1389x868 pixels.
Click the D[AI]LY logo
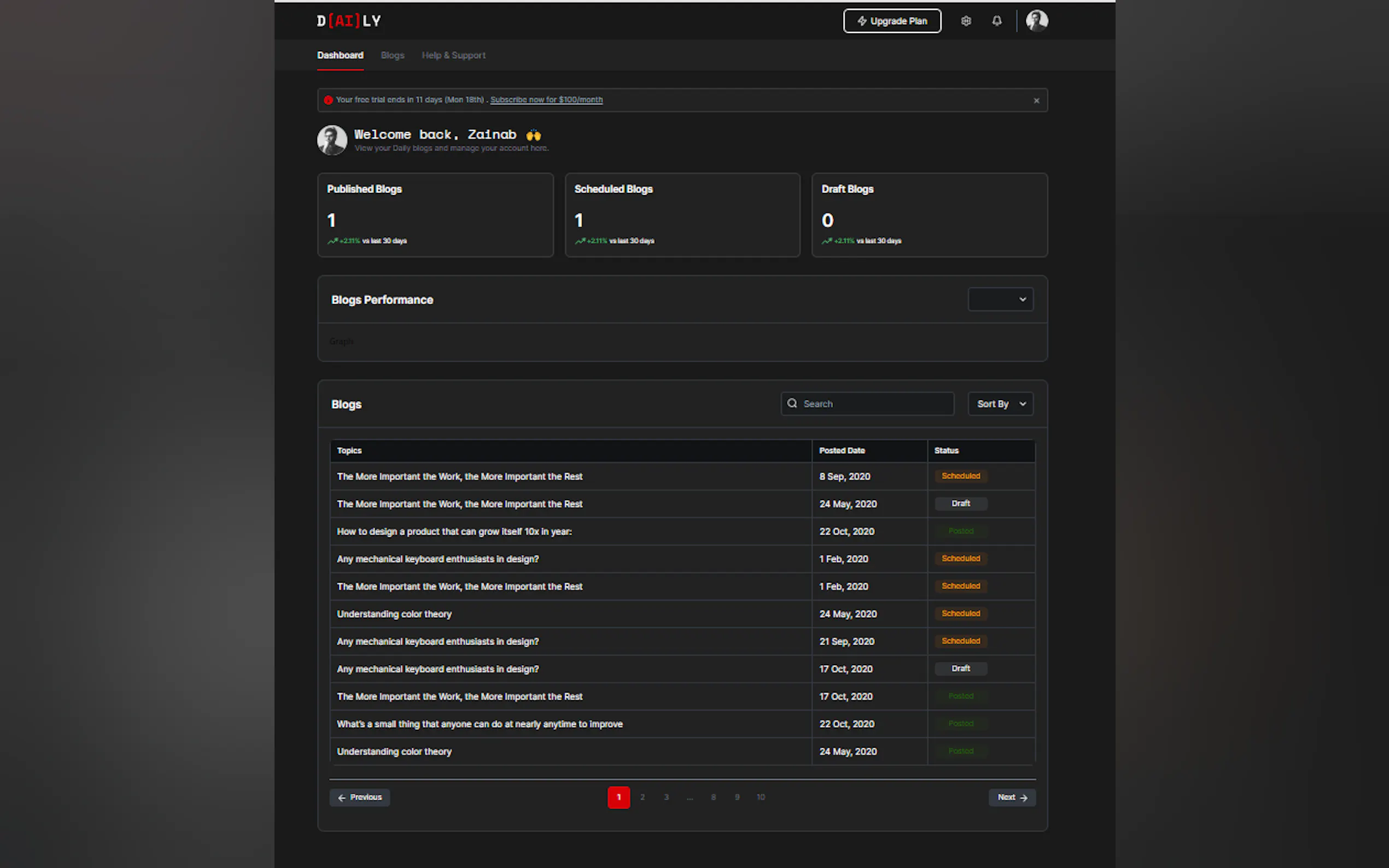click(348, 21)
